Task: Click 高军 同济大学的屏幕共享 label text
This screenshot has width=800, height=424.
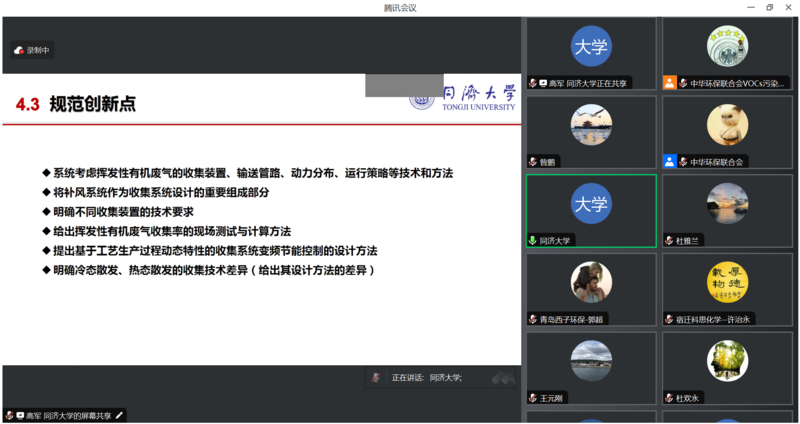Action: pos(68,415)
